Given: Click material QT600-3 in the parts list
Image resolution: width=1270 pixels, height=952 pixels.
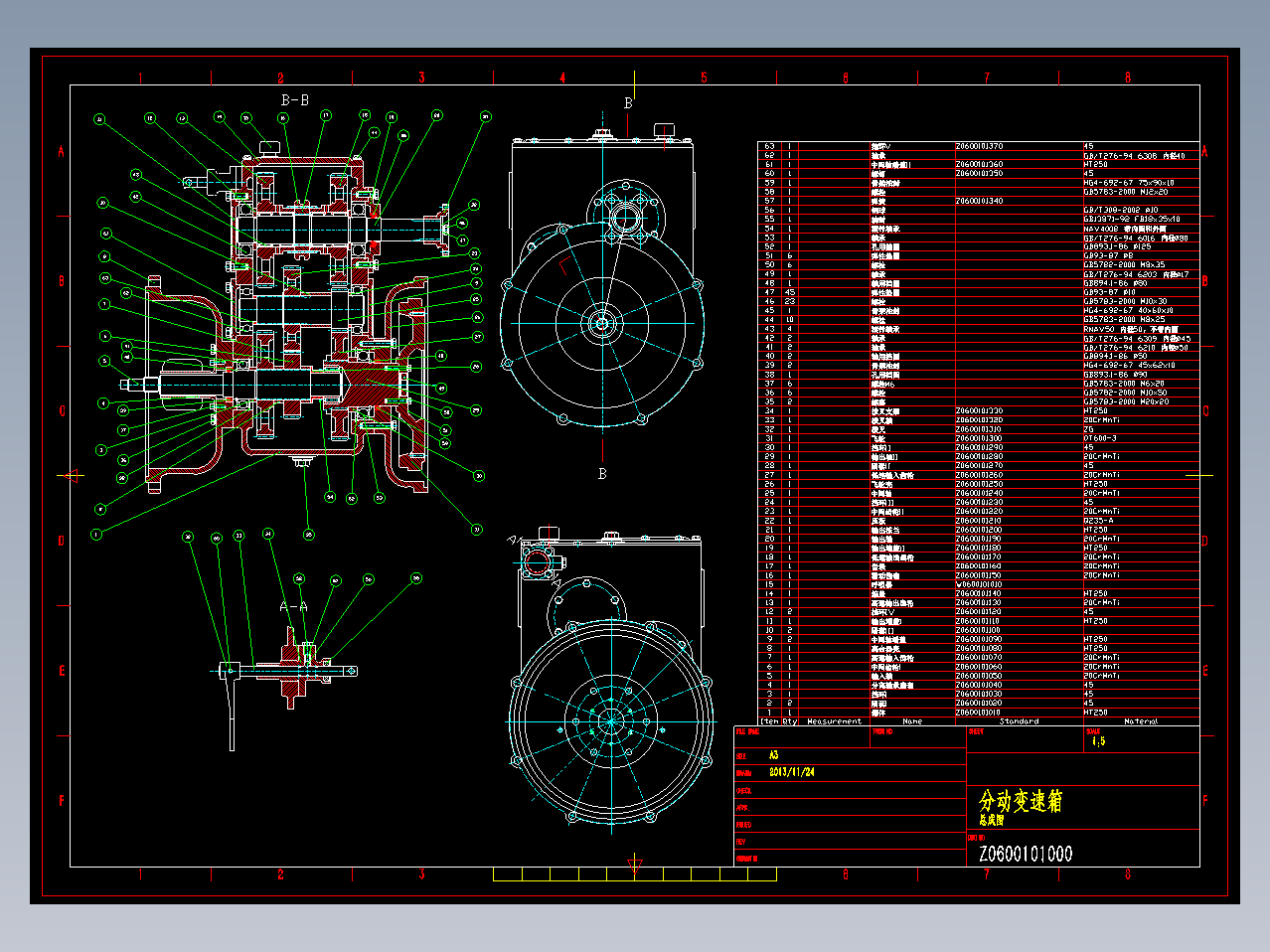Looking at the screenshot, I should pyautogui.click(x=1100, y=438).
